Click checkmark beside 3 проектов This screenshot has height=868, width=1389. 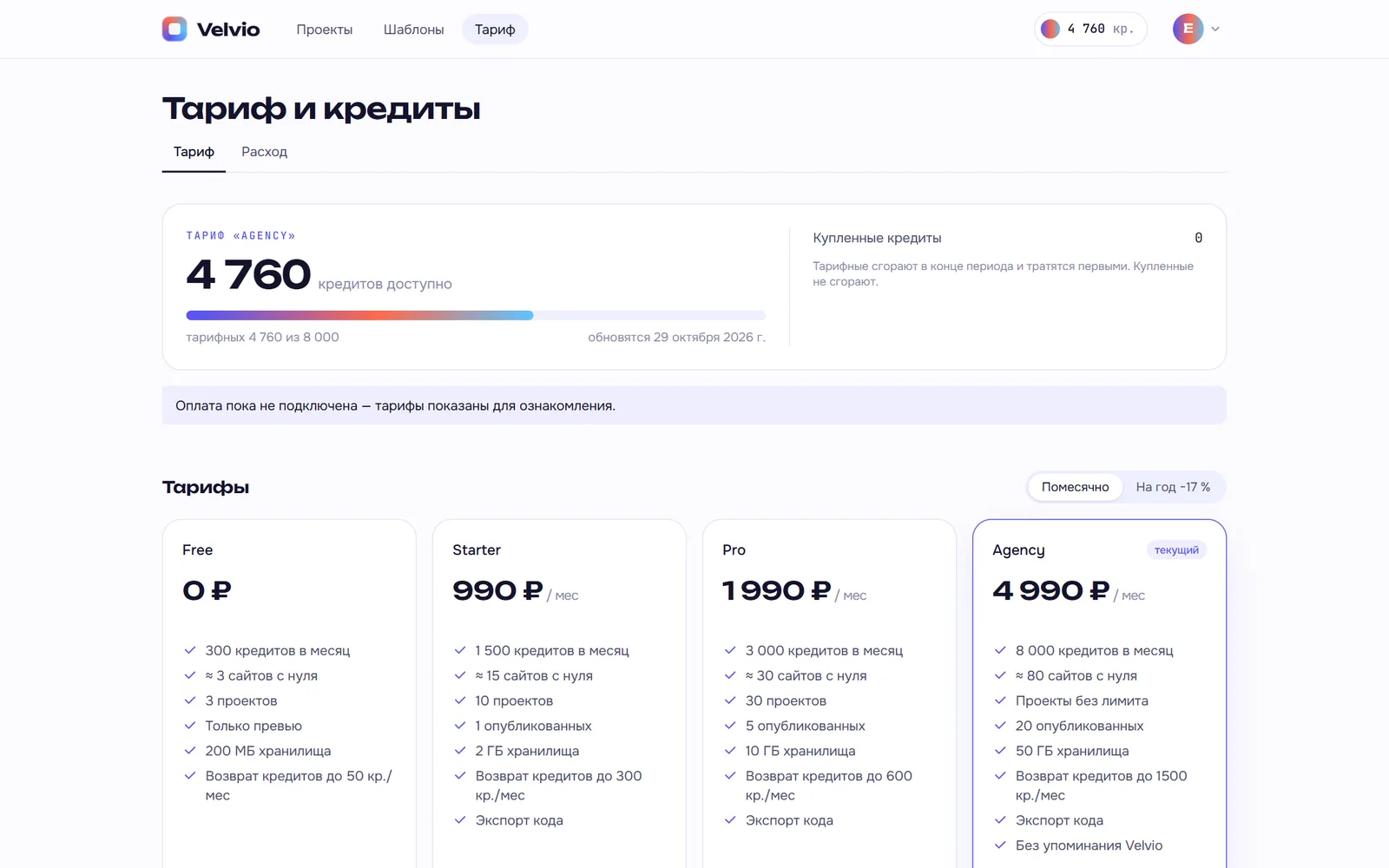click(x=190, y=700)
